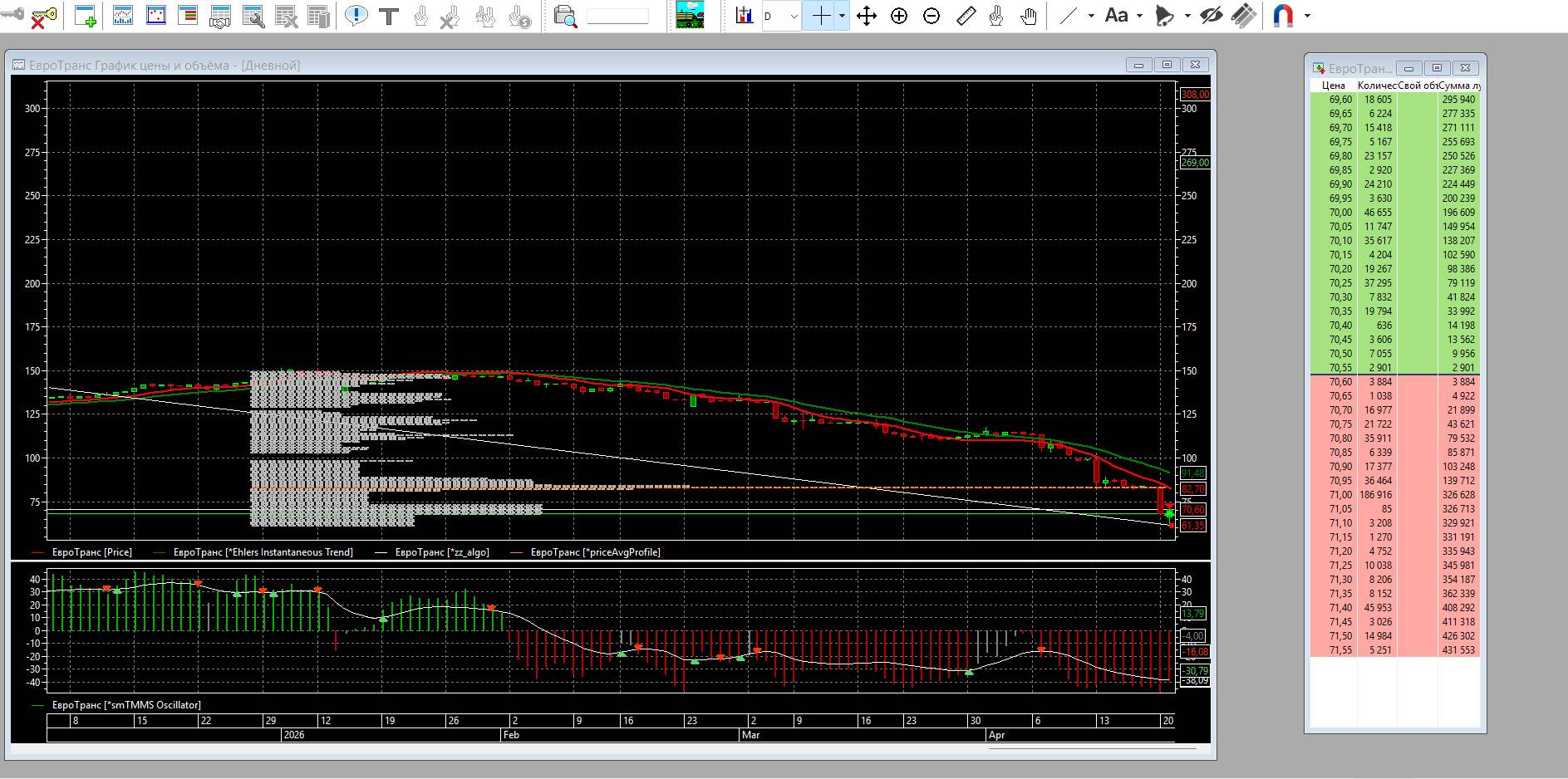Click the Свой об column header in the order book
Screen dimensions: 1568x779
pos(1417,86)
